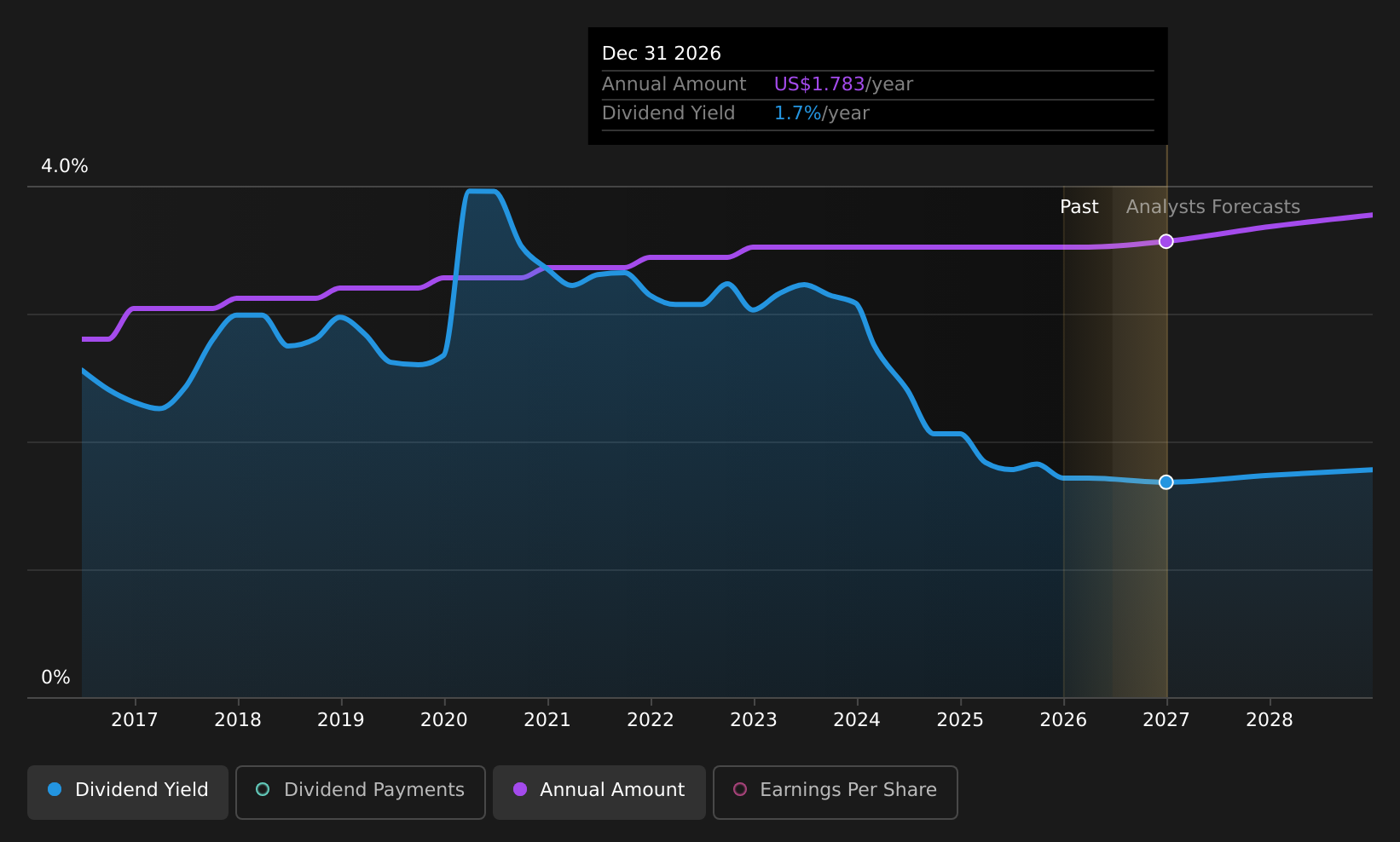Toggle the Dividend Yield series
Screen dimensions: 1400x842
128,792
